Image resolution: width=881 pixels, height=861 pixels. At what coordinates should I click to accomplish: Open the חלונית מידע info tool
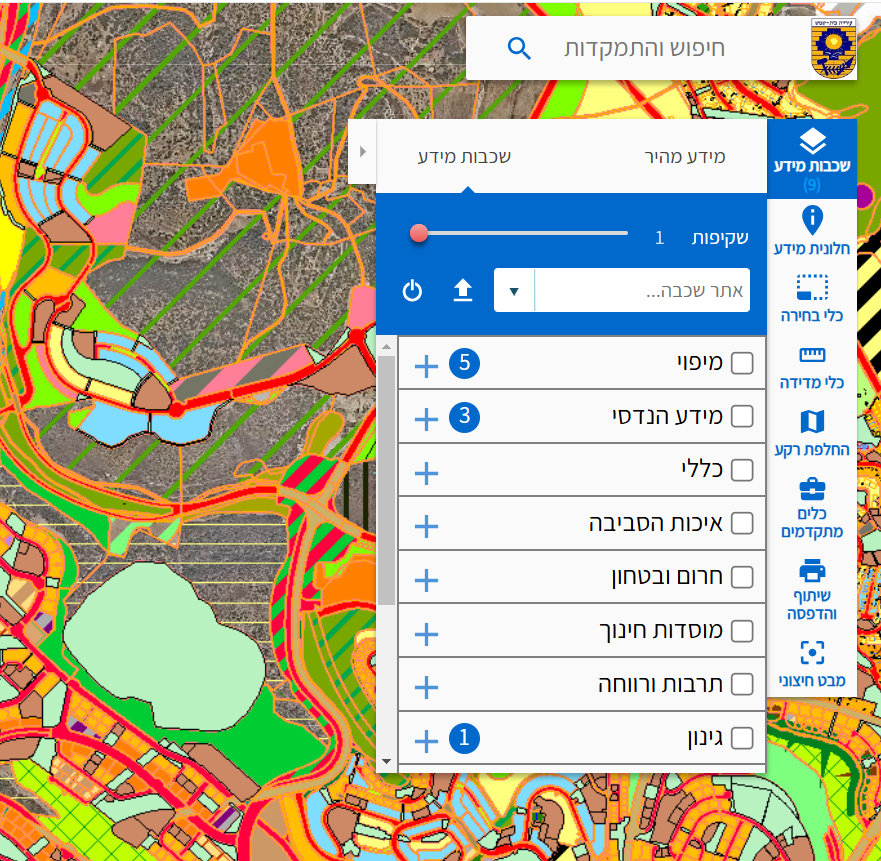click(812, 231)
